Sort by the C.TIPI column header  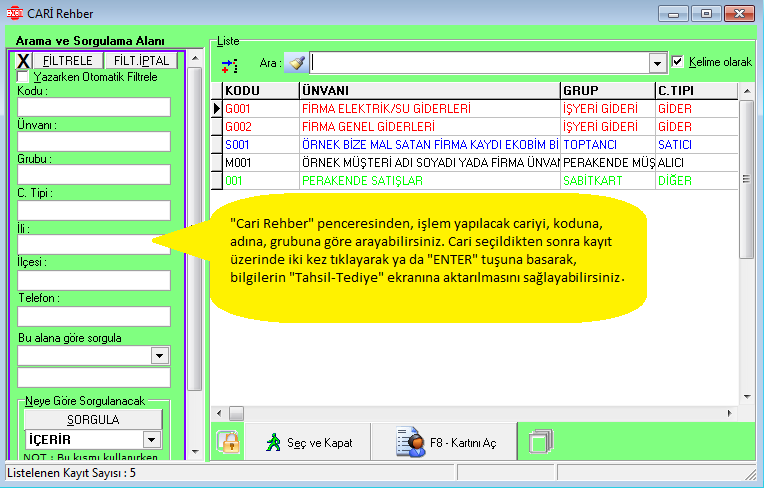point(697,91)
